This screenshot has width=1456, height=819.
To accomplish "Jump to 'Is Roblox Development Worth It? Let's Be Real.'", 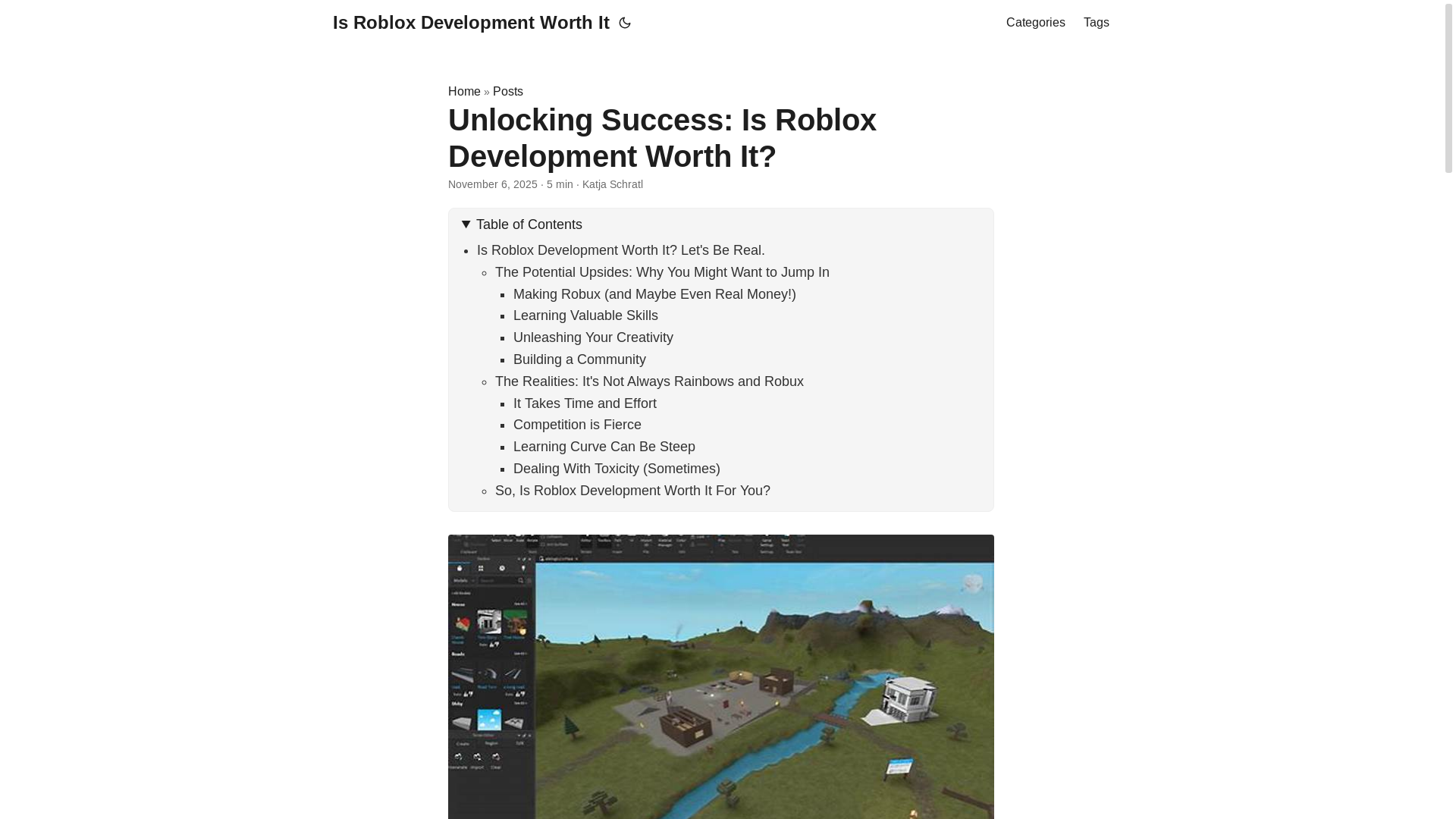I will (620, 250).
